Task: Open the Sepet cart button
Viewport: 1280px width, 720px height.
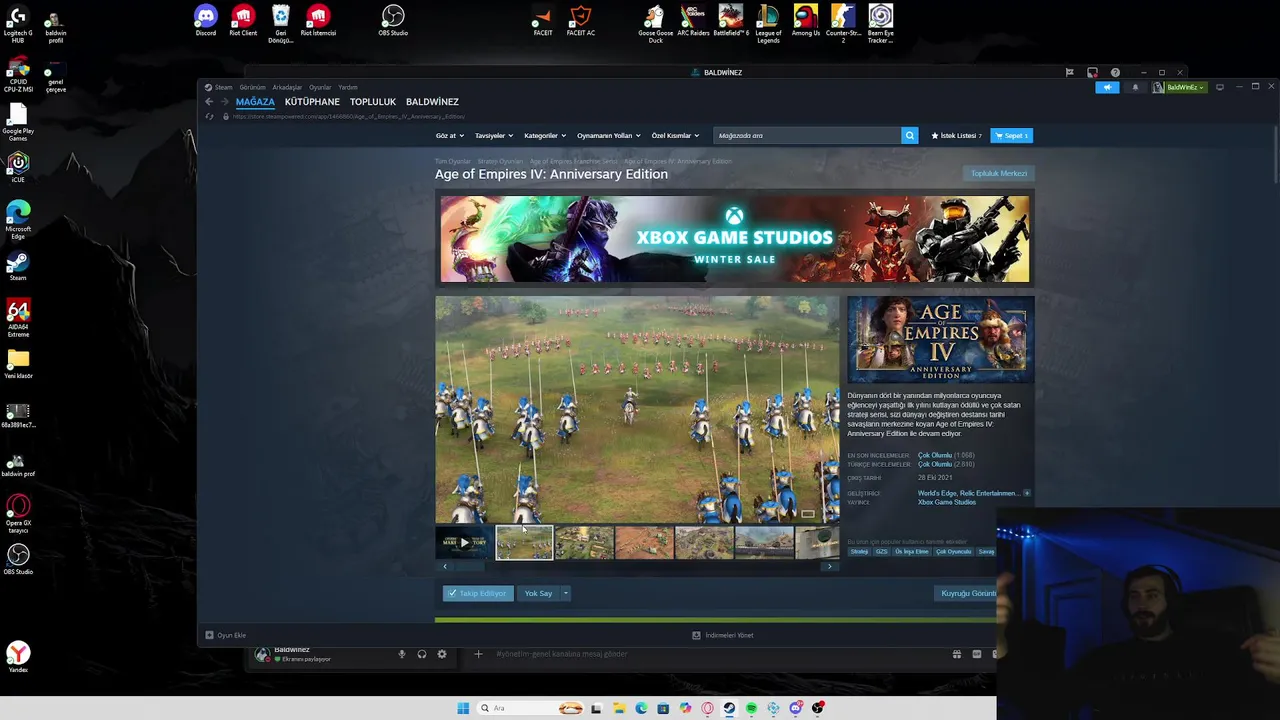Action: 1011,135
